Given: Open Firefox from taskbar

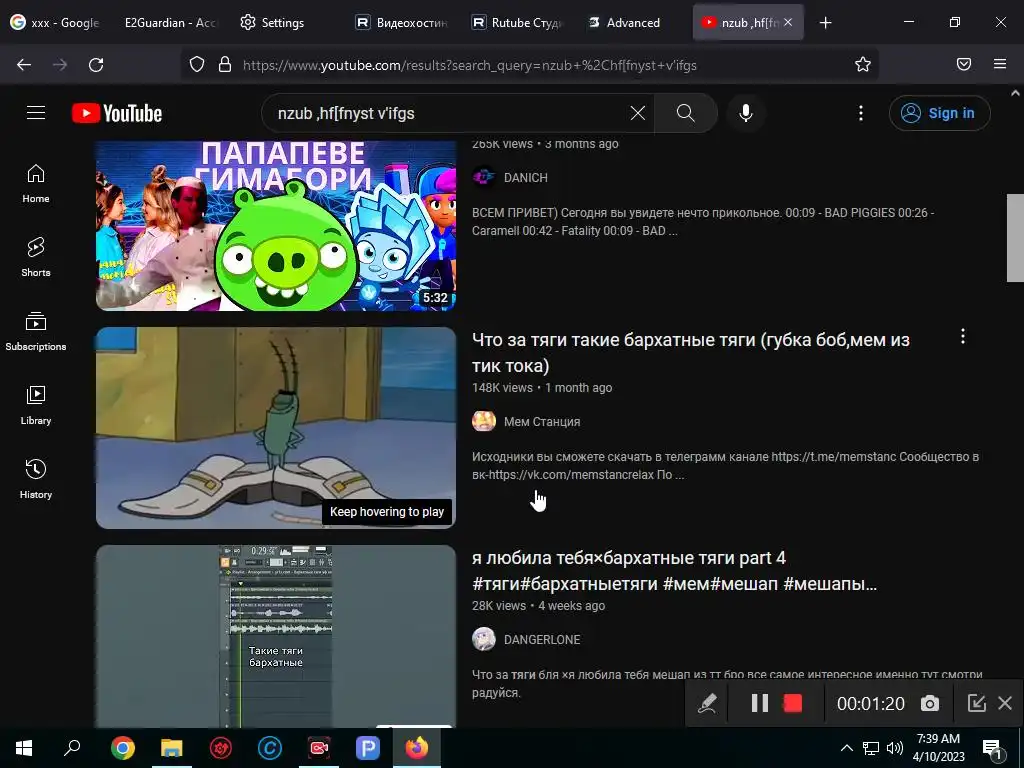Looking at the screenshot, I should (417, 748).
